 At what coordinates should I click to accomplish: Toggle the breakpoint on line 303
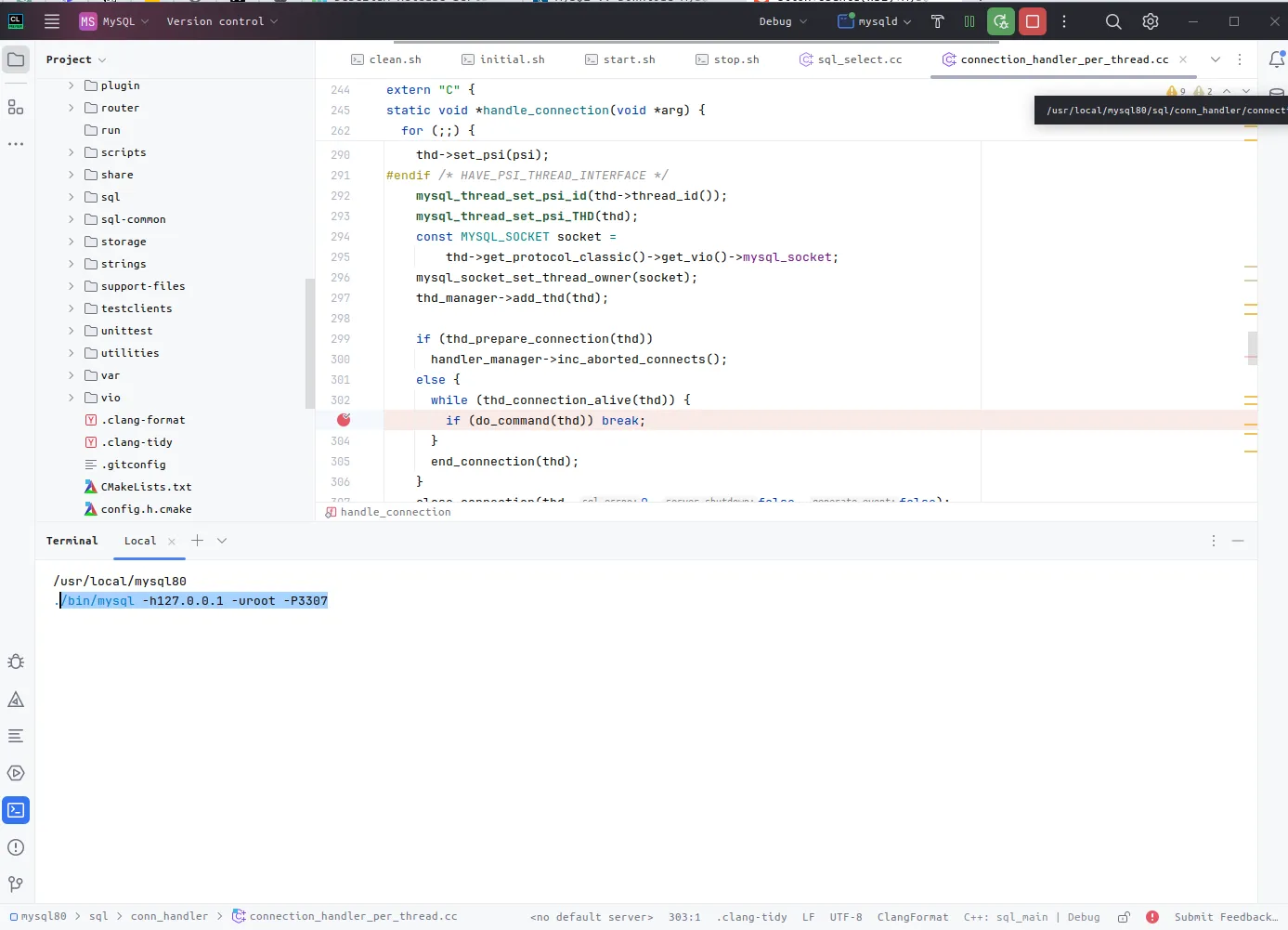tap(344, 420)
